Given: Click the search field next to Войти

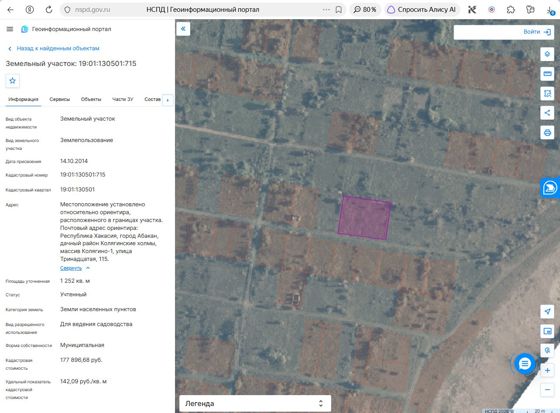Looking at the screenshot, I should tap(488, 32).
